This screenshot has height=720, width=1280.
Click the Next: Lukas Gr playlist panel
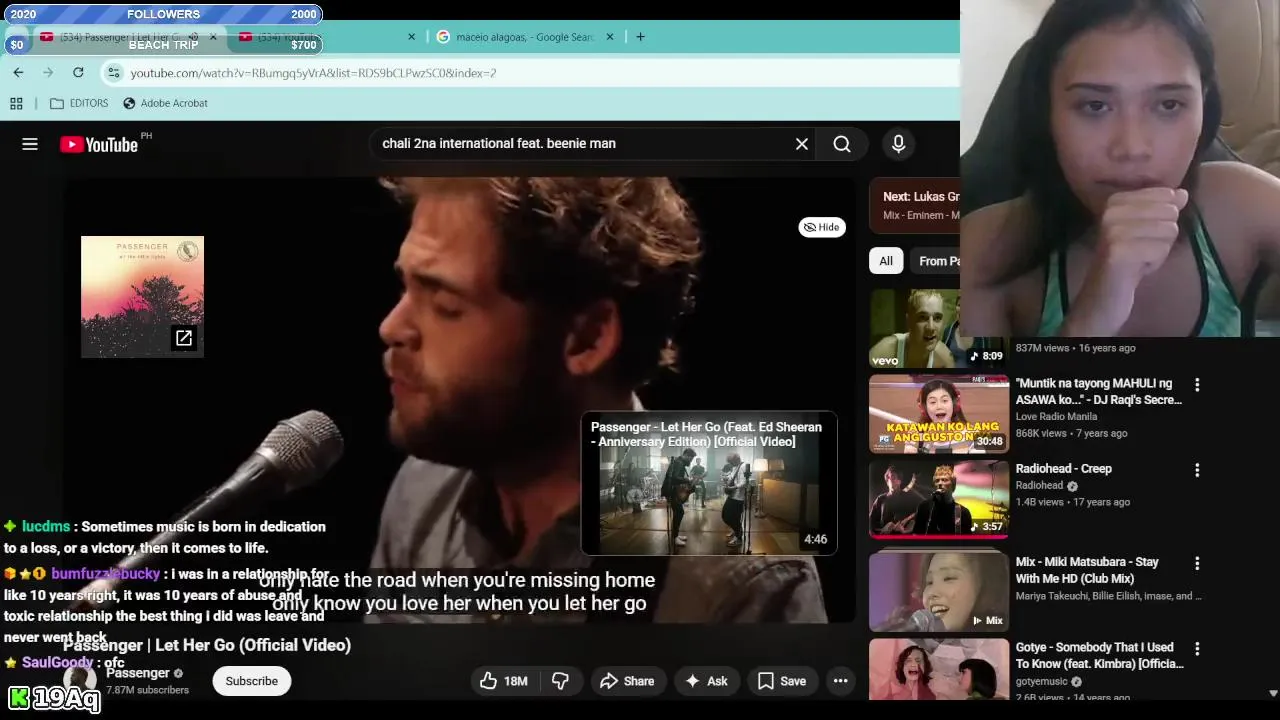[x=915, y=205]
